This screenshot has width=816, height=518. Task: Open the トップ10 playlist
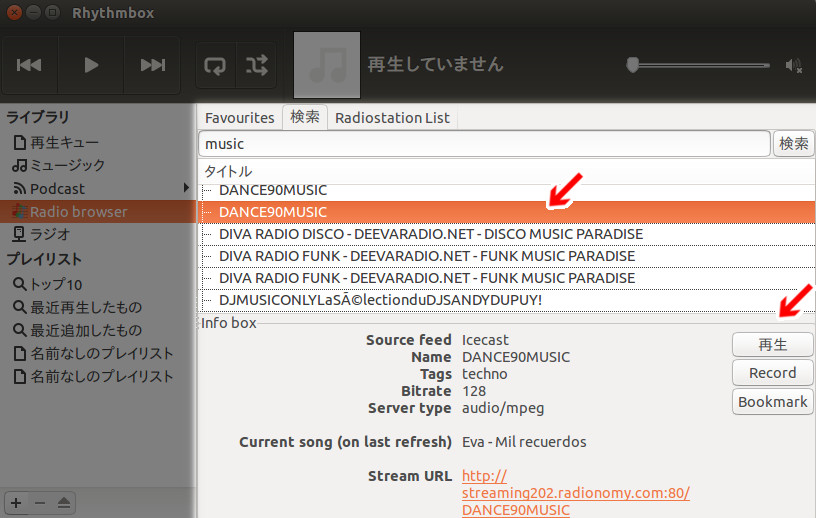(47, 284)
